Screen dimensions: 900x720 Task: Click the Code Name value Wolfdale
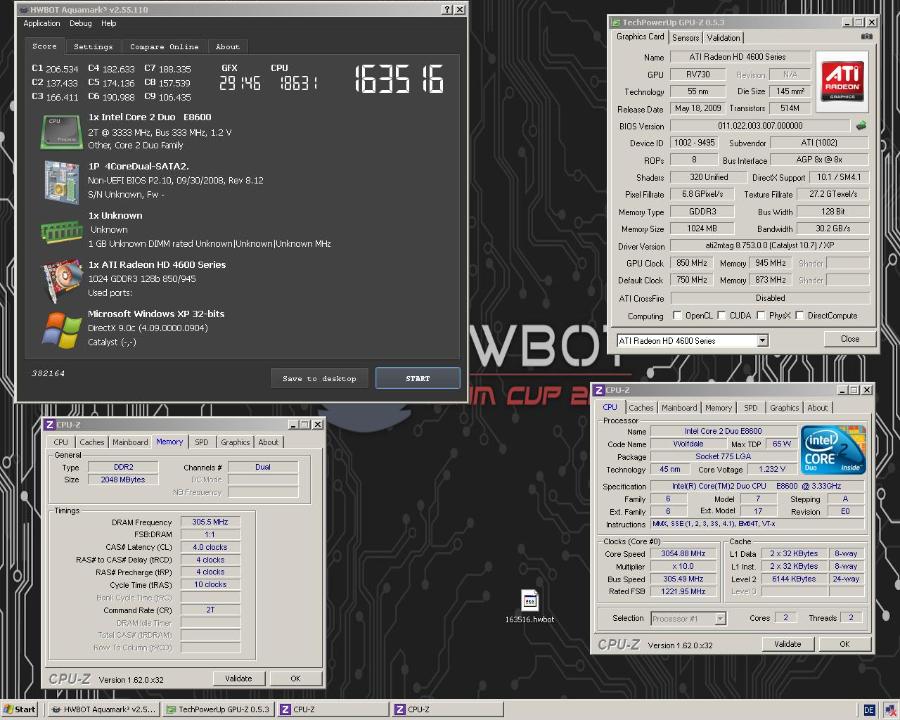(688, 444)
